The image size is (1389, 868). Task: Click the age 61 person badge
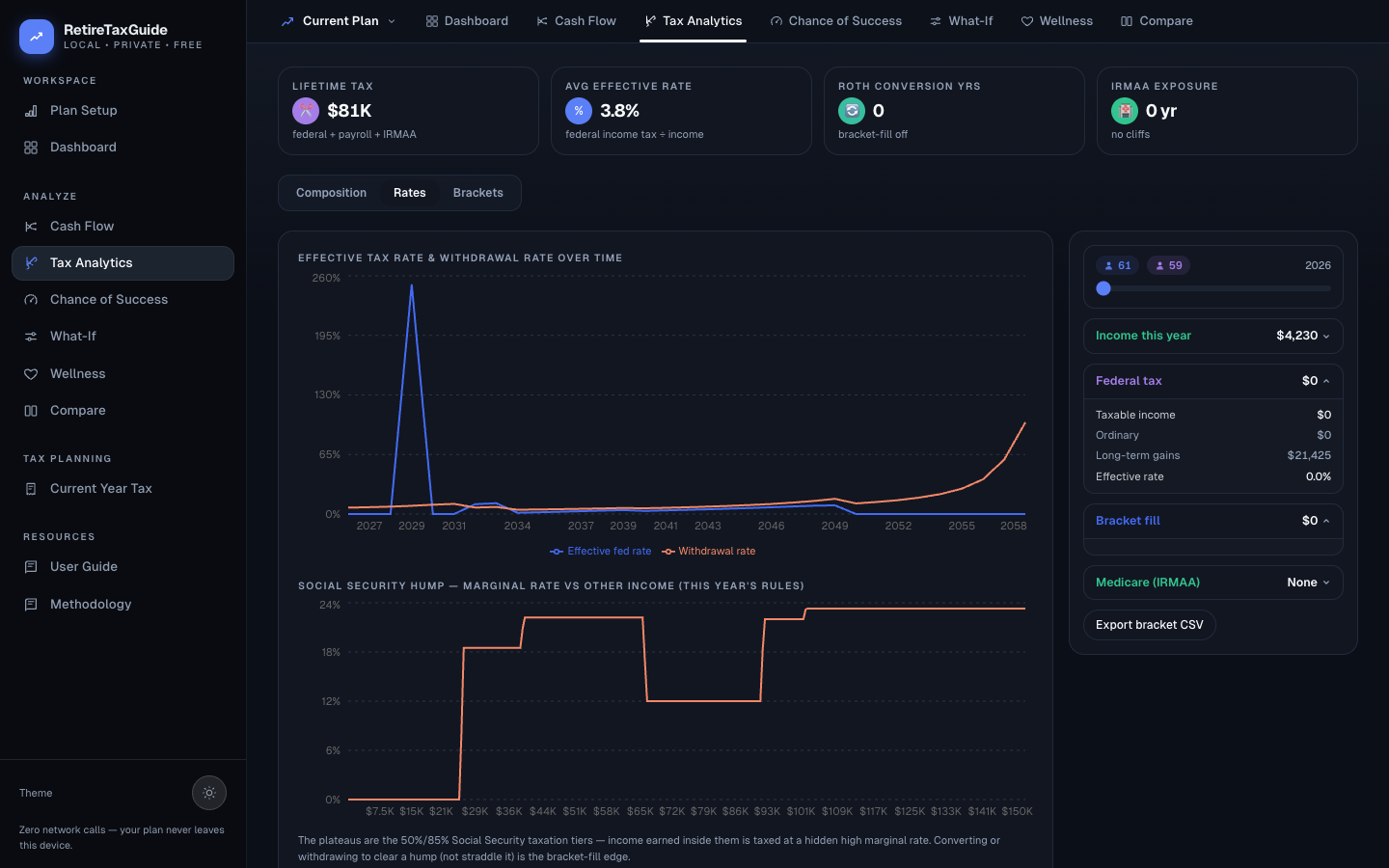[x=1118, y=265]
